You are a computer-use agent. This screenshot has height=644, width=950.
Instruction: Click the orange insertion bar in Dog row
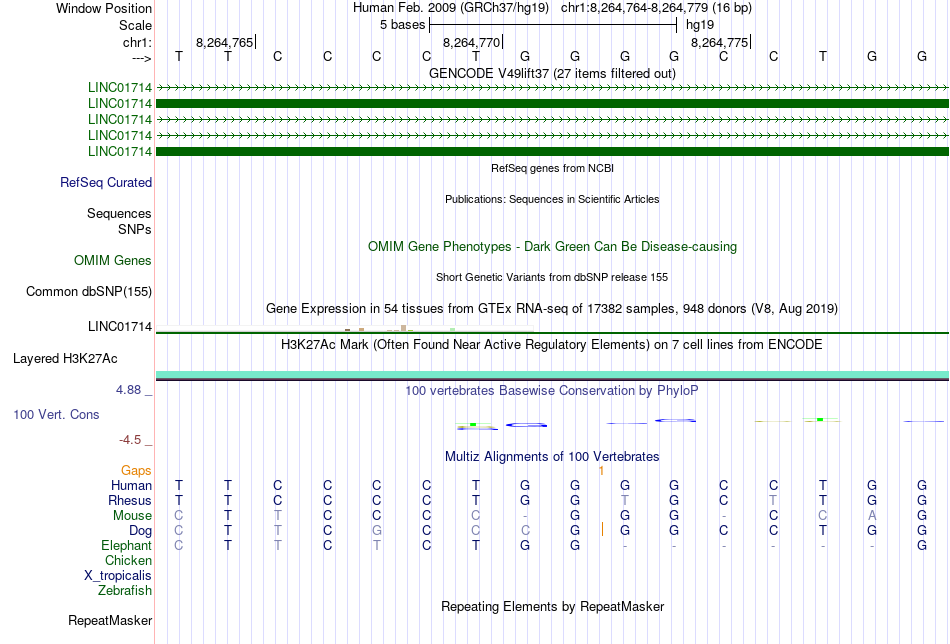(602, 529)
